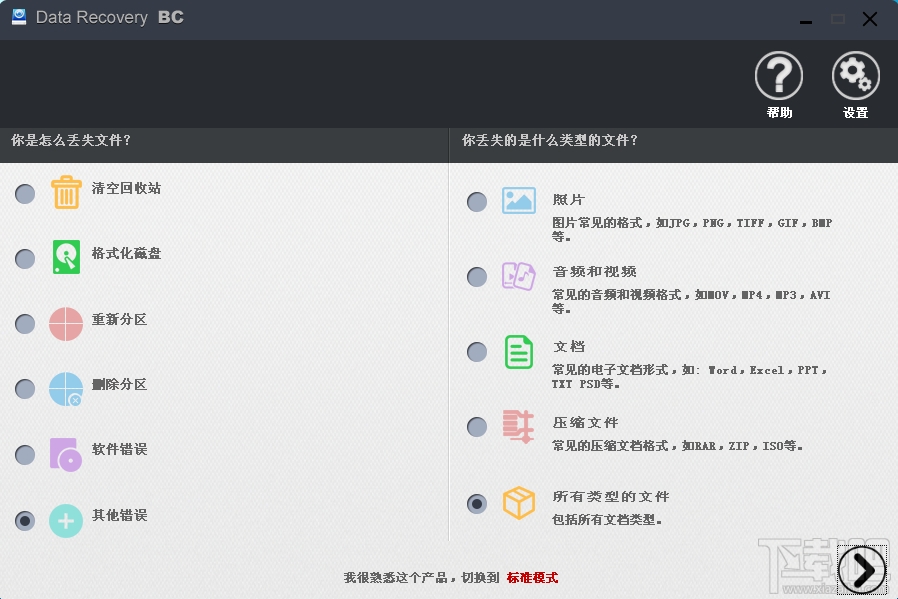Select the 清空回收站 radio button
The width and height of the screenshot is (898, 599).
24,193
